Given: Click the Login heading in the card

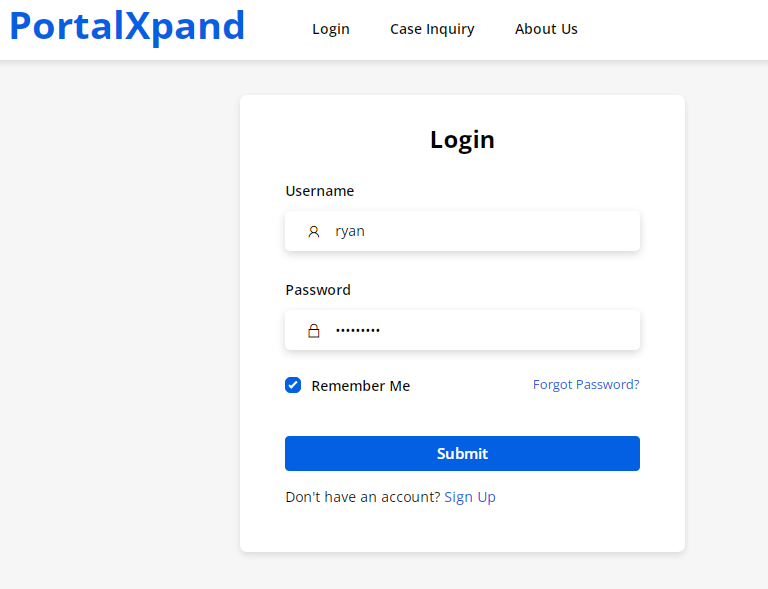Looking at the screenshot, I should 462,140.
